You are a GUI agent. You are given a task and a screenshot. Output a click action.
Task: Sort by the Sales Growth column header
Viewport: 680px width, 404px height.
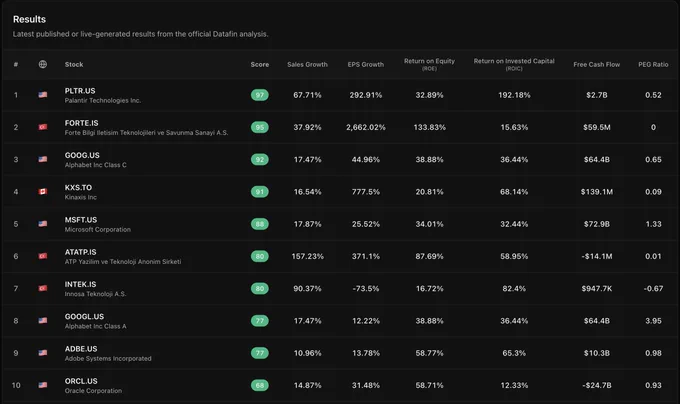point(307,64)
